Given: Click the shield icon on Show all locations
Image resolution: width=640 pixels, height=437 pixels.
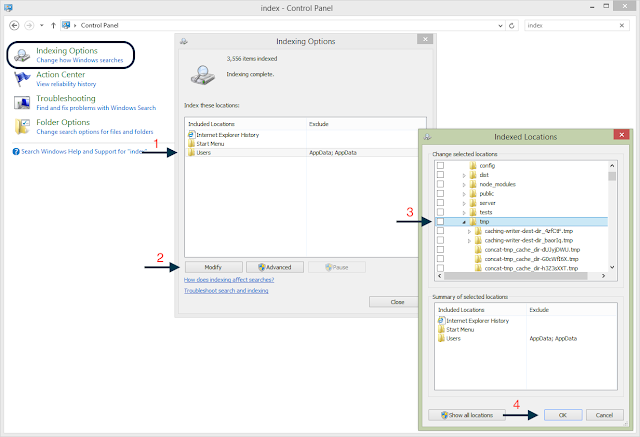Looking at the screenshot, I should [444, 415].
